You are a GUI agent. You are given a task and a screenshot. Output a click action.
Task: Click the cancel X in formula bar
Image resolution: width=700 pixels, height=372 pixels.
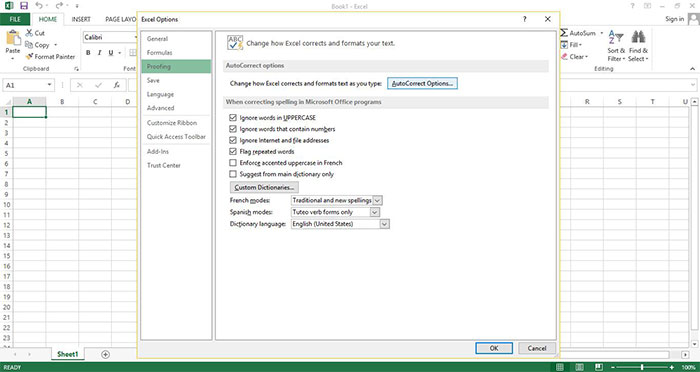79,85
